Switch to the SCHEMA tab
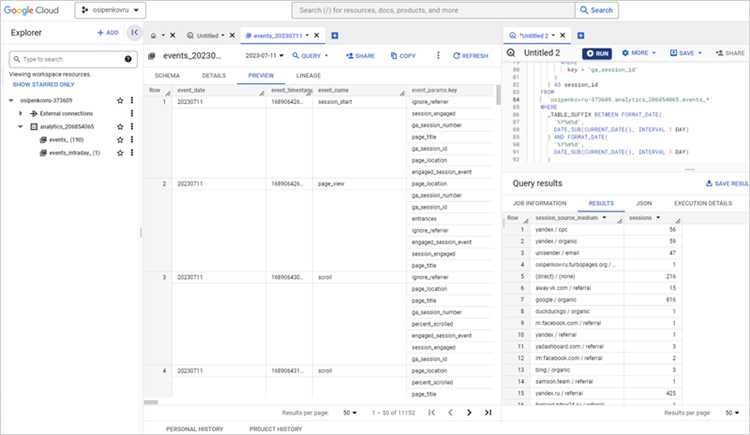The image size is (750, 435). [x=167, y=75]
